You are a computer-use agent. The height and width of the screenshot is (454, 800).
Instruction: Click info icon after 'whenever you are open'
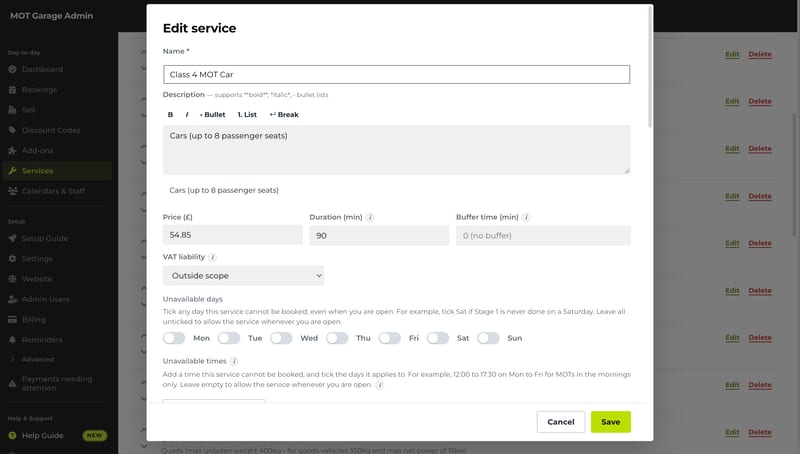pos(380,385)
